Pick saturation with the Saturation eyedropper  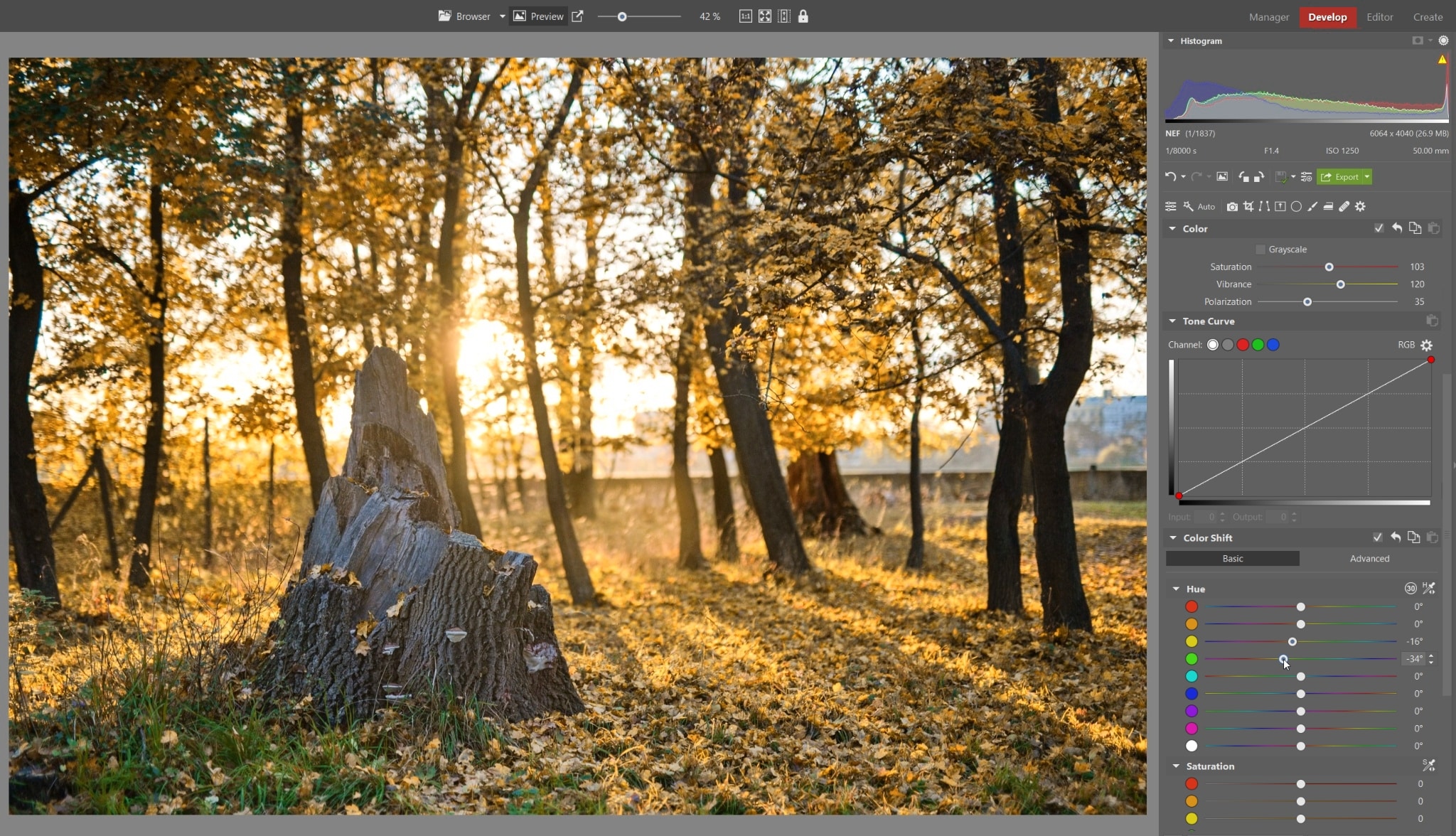[1429, 765]
